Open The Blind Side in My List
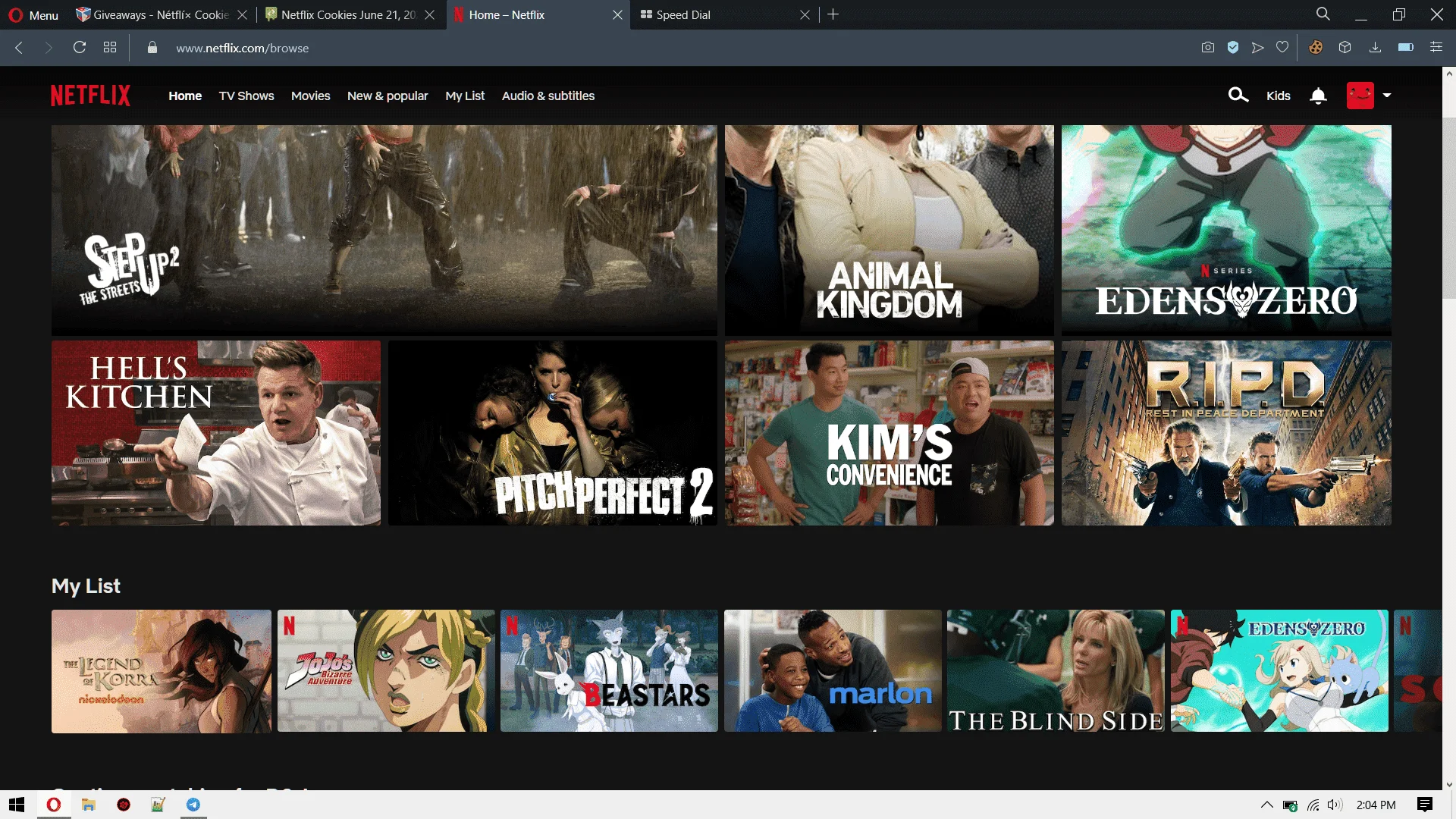 1056,671
